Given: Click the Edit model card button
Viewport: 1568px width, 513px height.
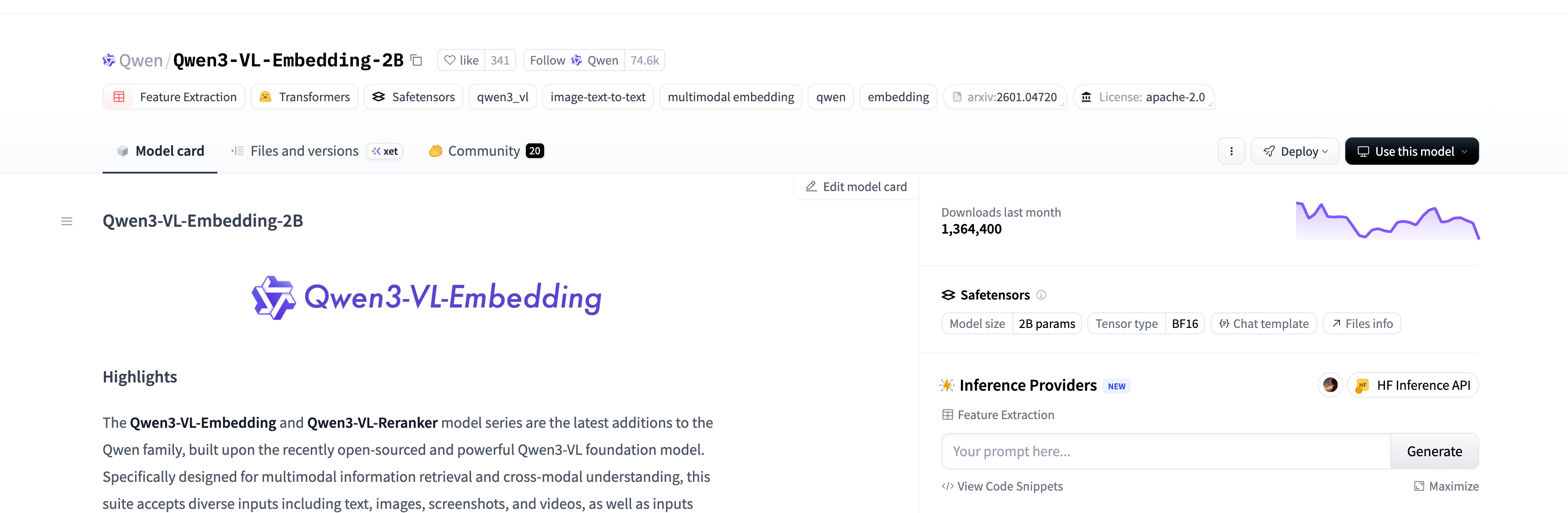Looking at the screenshot, I should pos(856,186).
